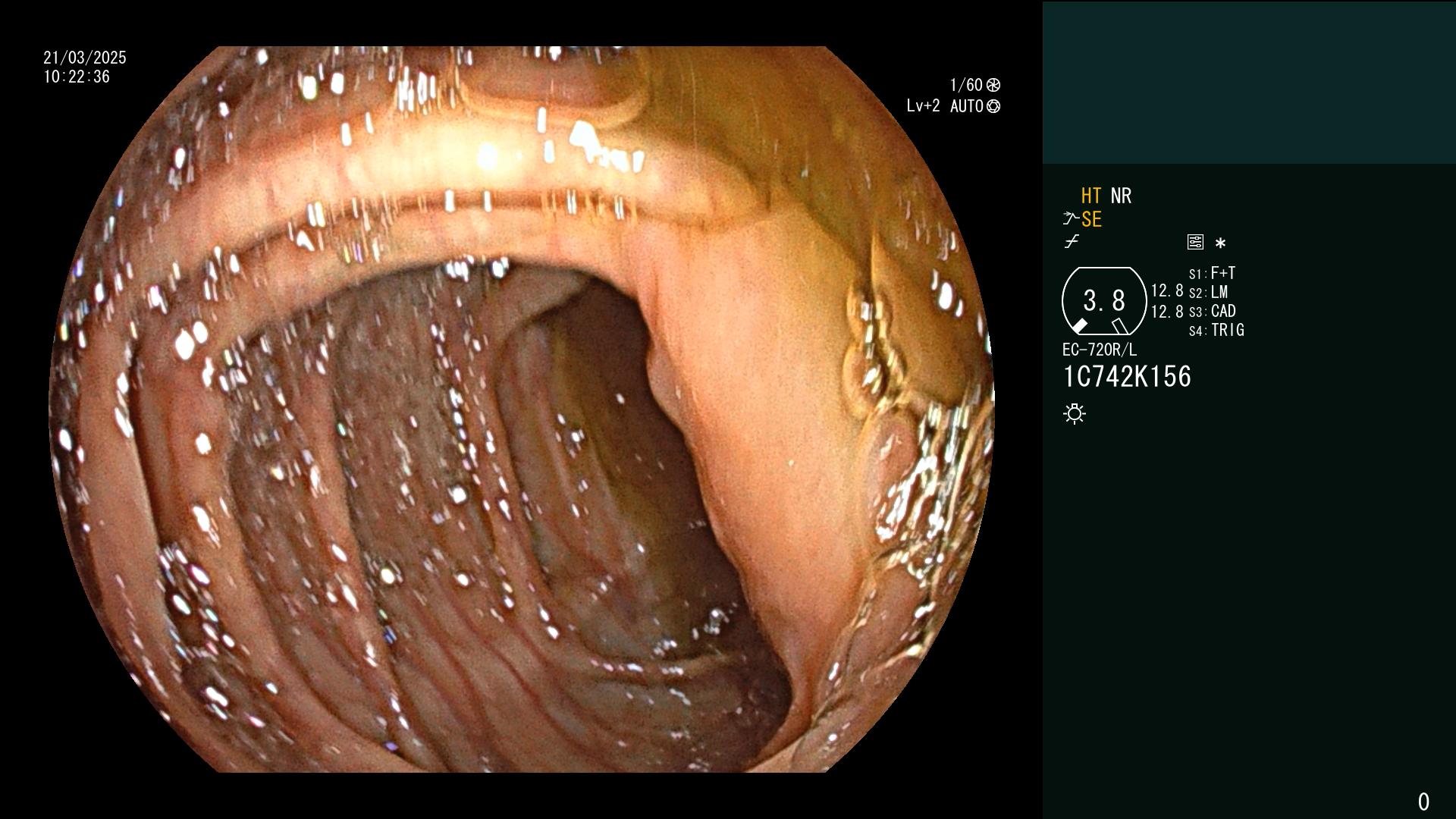Screen dimensions: 1456x819
Task: Click the AUTO iris text
Action: pos(967,106)
